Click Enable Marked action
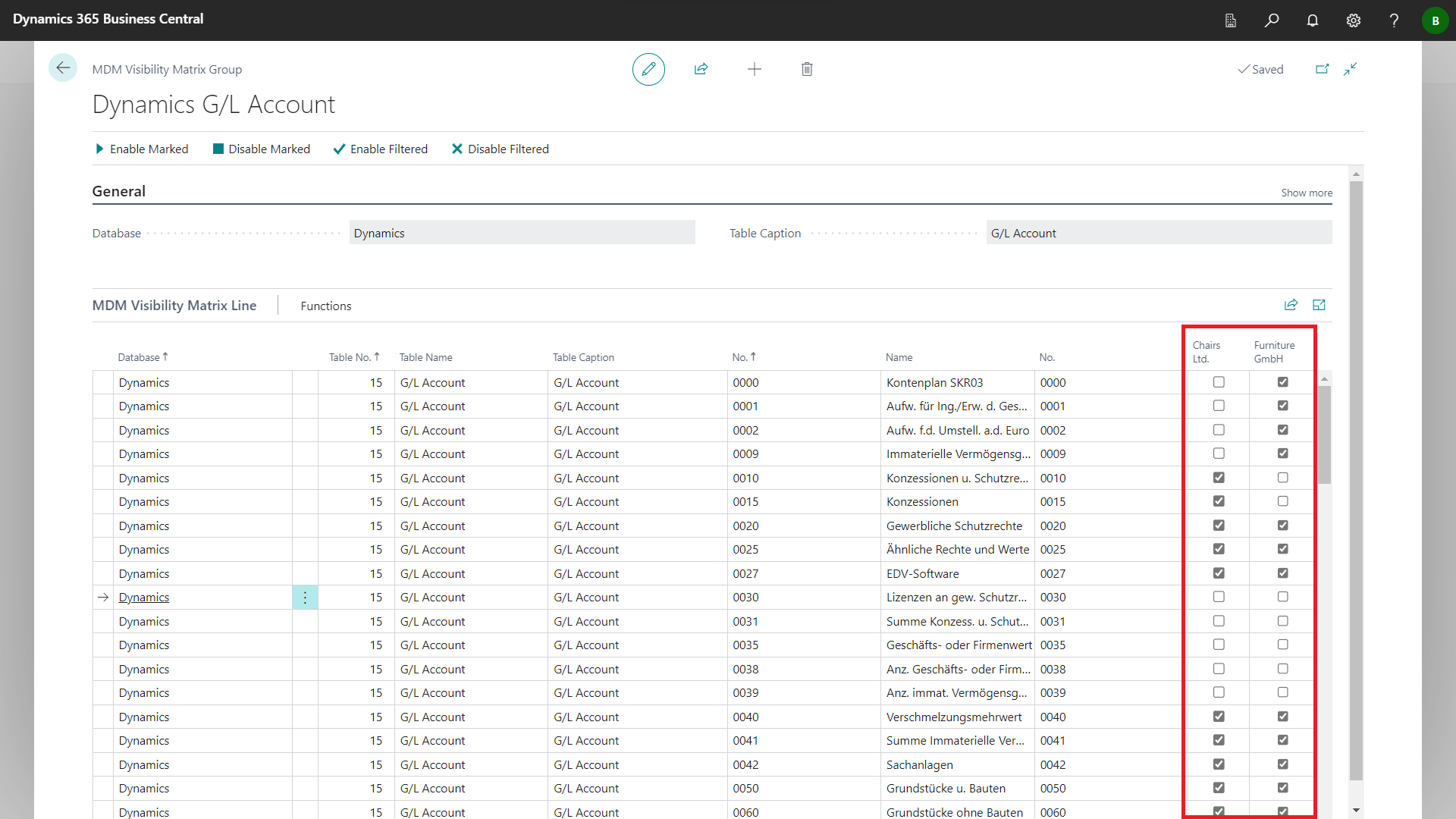The image size is (1456, 819). (x=142, y=149)
